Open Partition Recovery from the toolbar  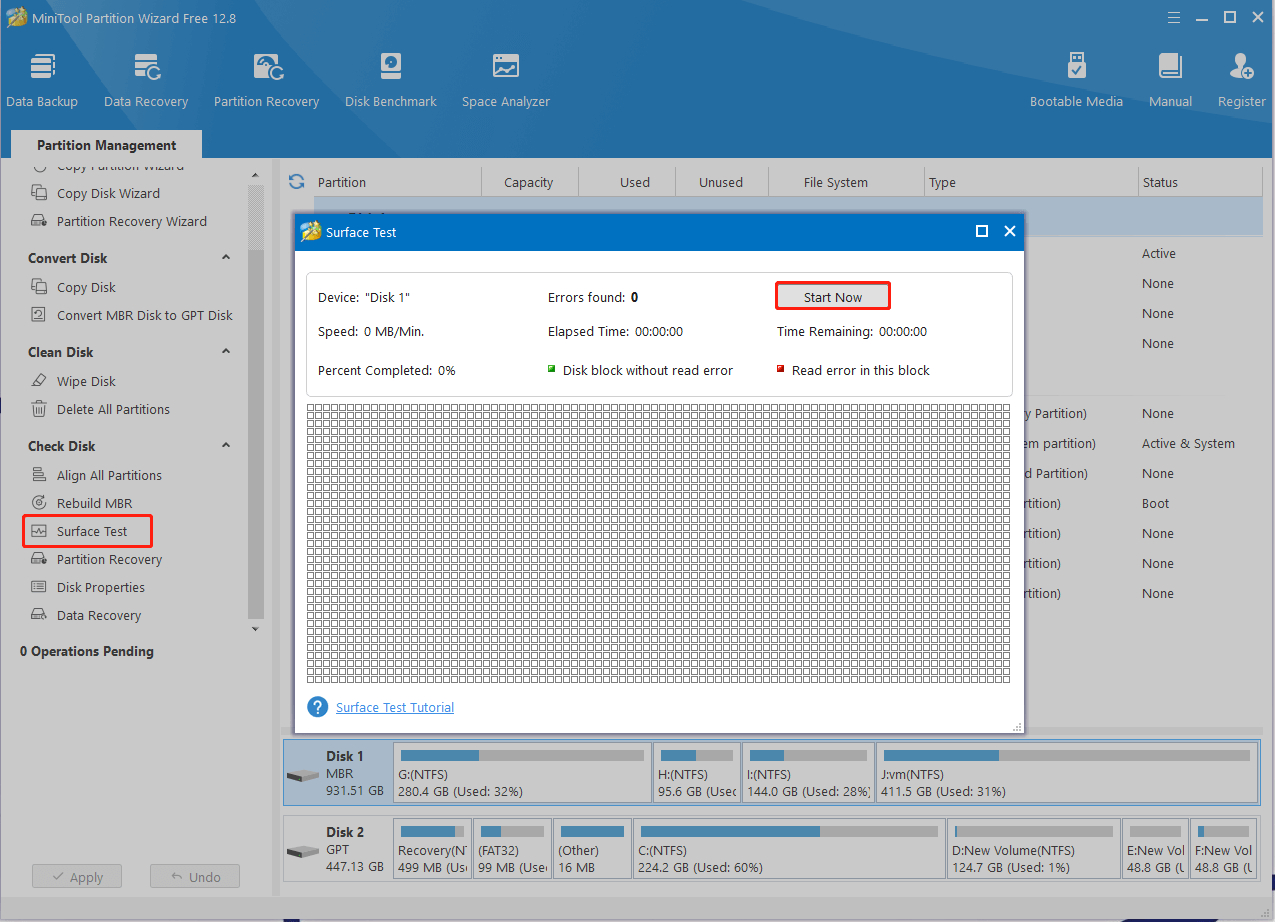pyautogui.click(x=266, y=80)
